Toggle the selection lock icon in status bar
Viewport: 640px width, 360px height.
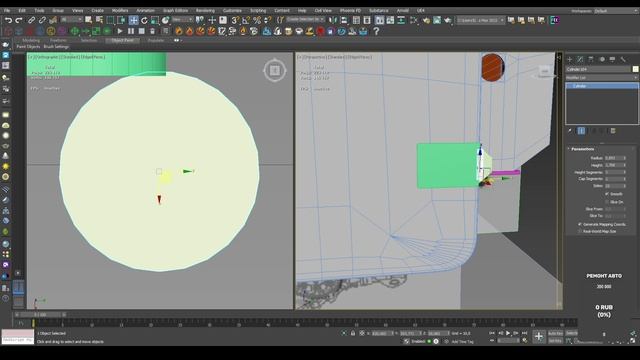click(353, 333)
